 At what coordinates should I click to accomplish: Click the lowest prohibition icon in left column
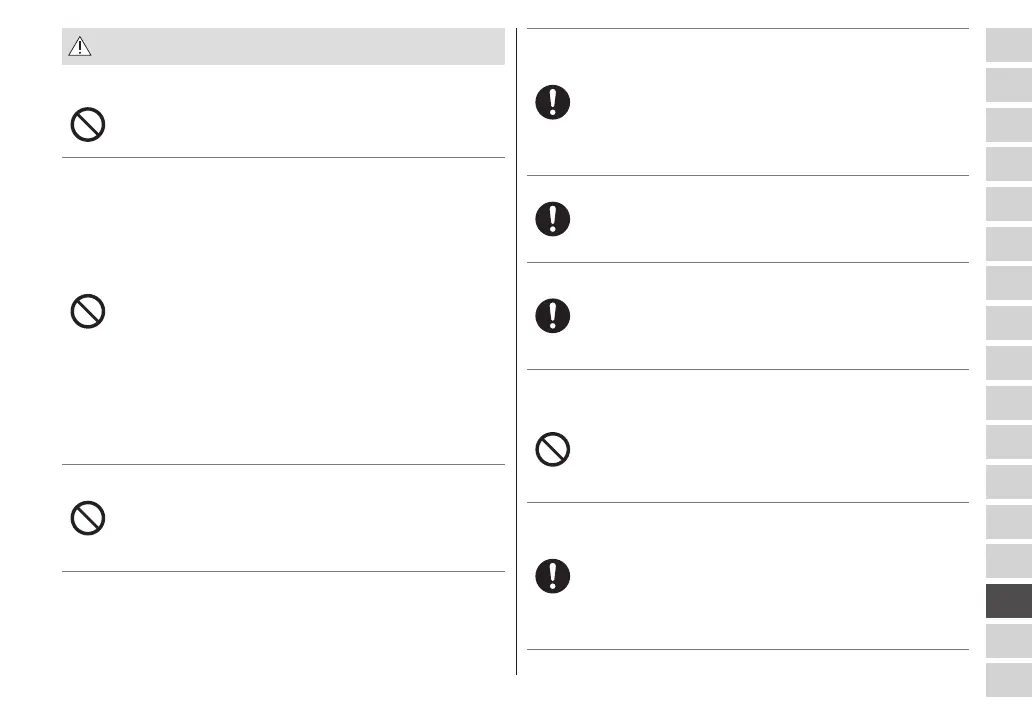coord(88,517)
